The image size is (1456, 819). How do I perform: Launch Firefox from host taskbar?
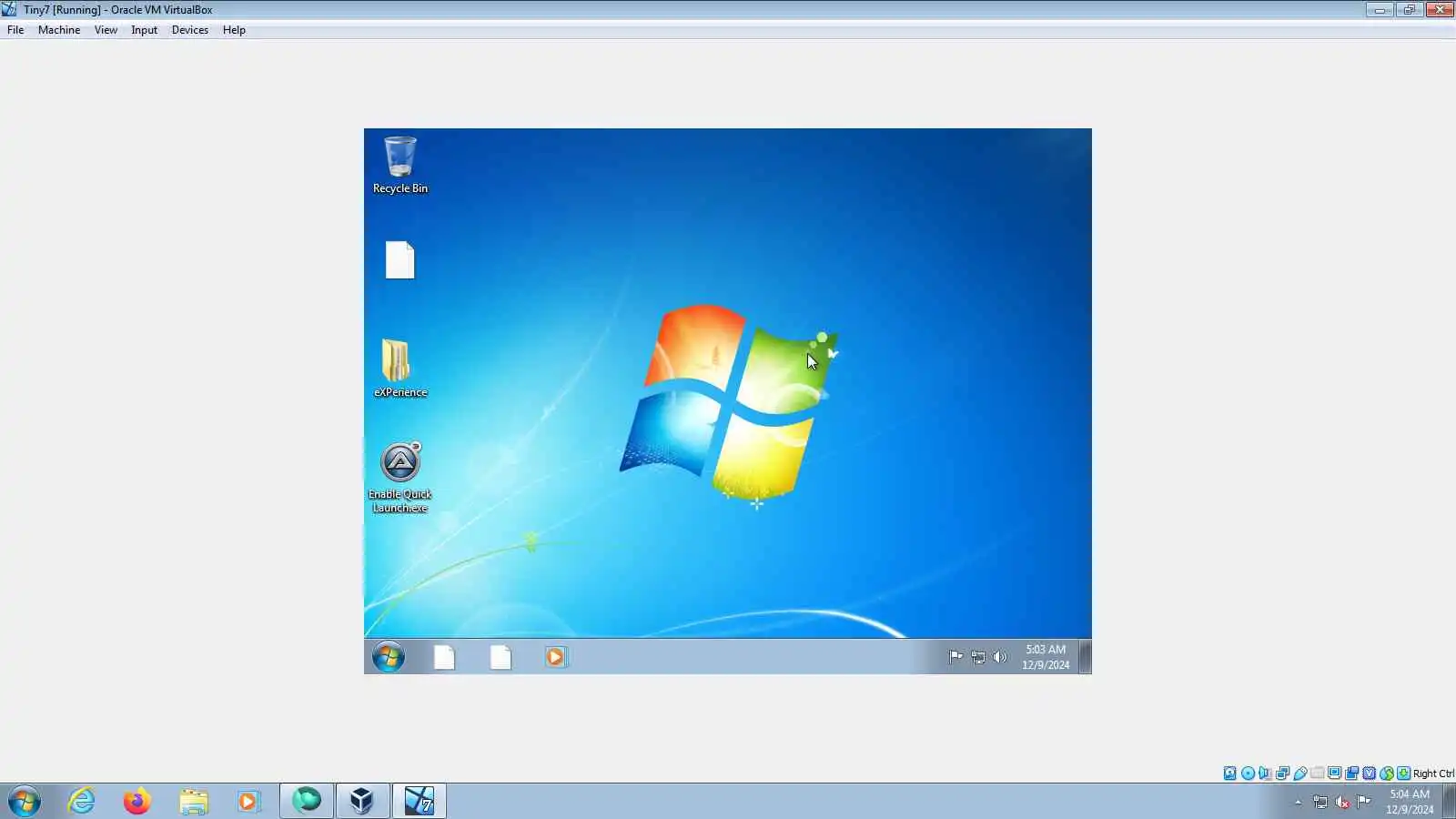[x=137, y=802]
